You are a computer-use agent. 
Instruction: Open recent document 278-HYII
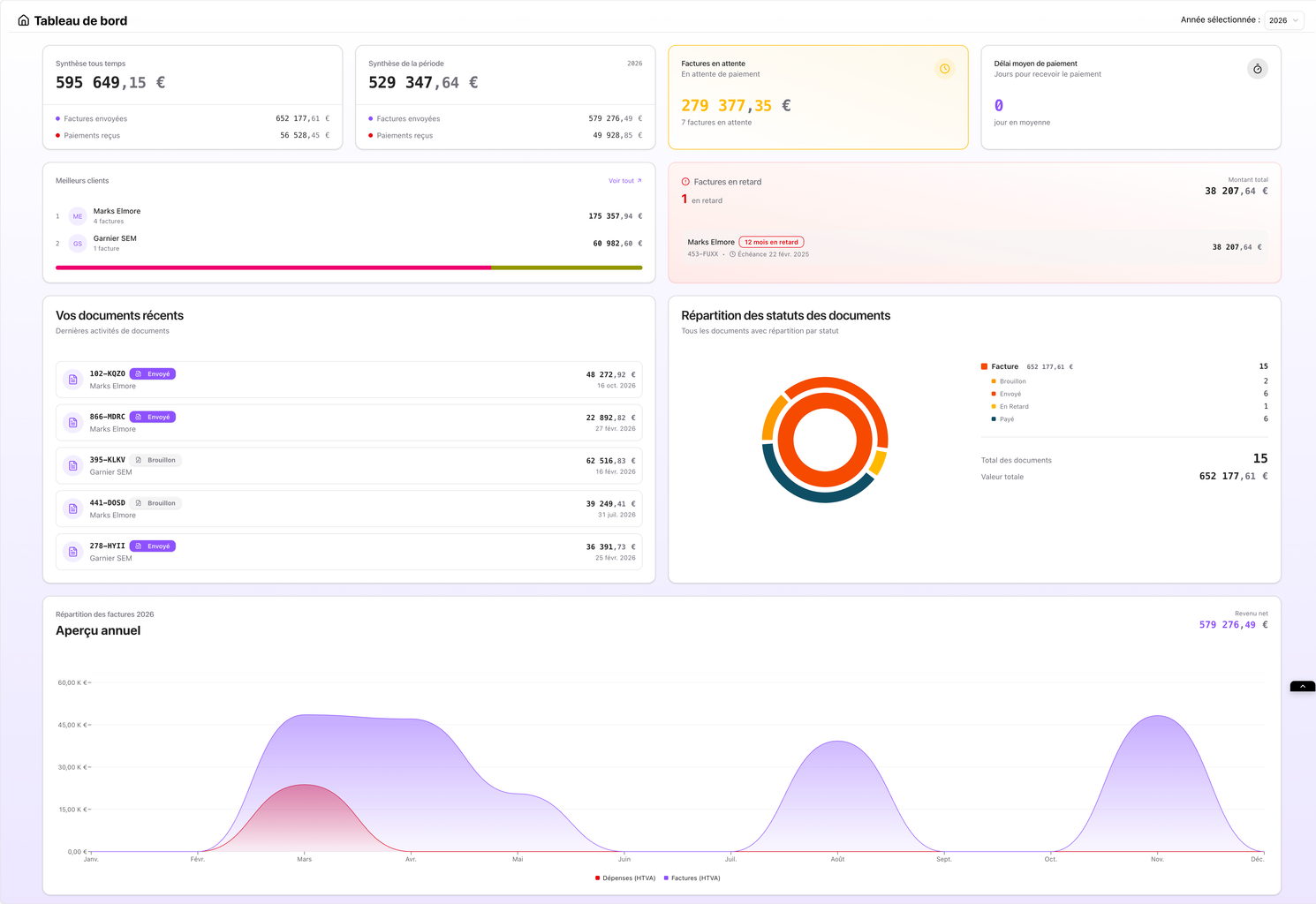pos(349,552)
